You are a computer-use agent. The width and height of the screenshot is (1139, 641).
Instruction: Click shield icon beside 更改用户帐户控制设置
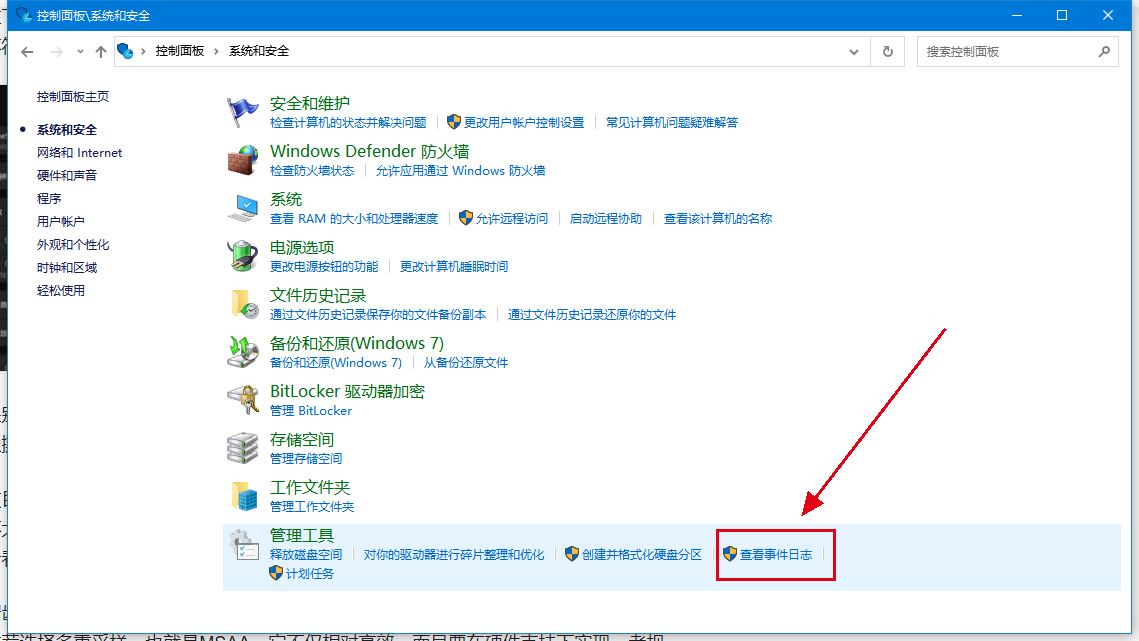point(454,122)
